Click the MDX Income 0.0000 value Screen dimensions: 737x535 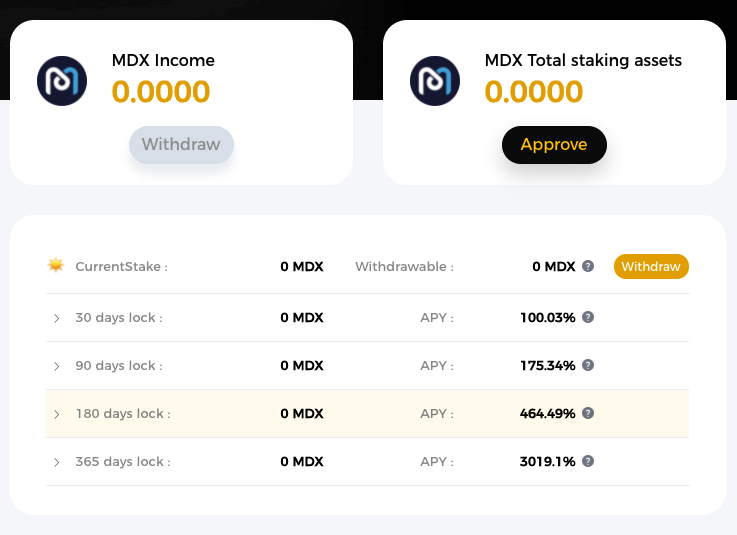(161, 92)
